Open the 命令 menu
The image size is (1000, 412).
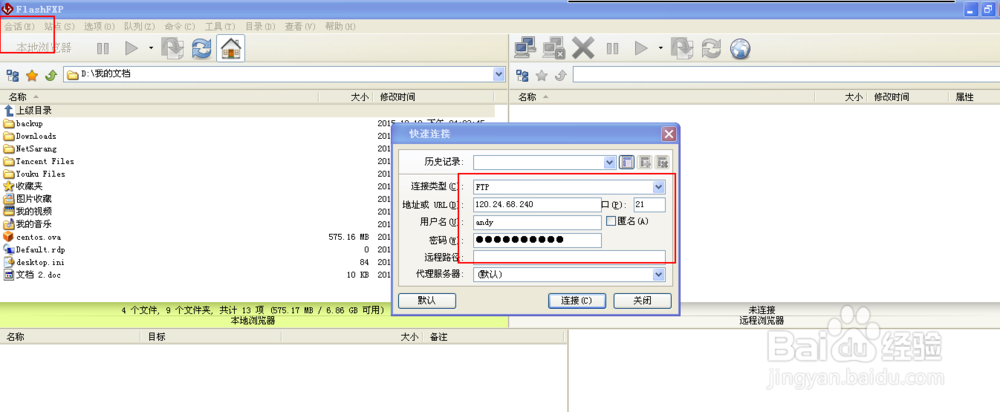tap(180, 26)
